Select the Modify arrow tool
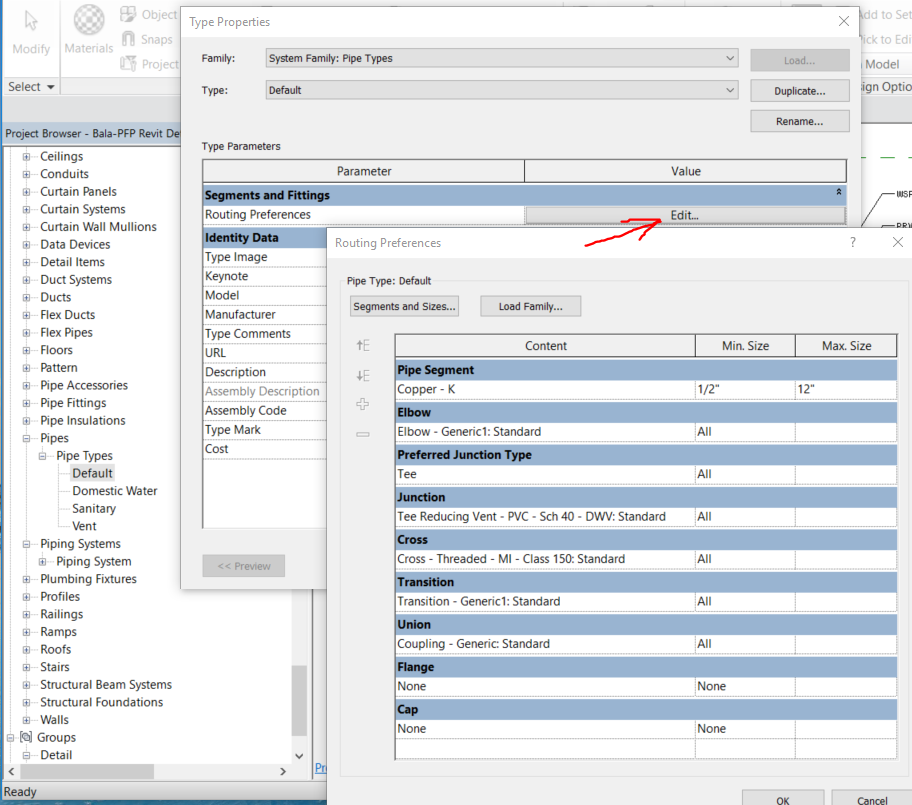 pyautogui.click(x=31, y=22)
